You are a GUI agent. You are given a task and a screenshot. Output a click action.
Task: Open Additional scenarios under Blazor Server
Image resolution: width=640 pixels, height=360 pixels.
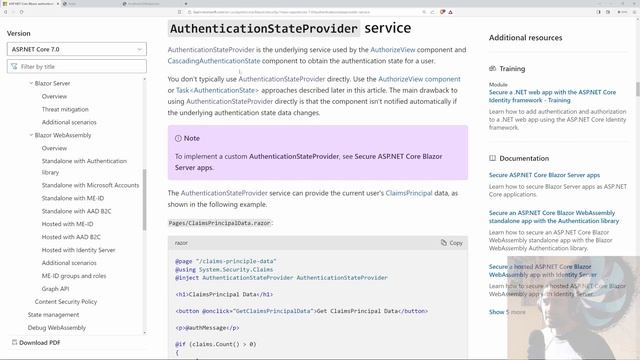coord(69,122)
